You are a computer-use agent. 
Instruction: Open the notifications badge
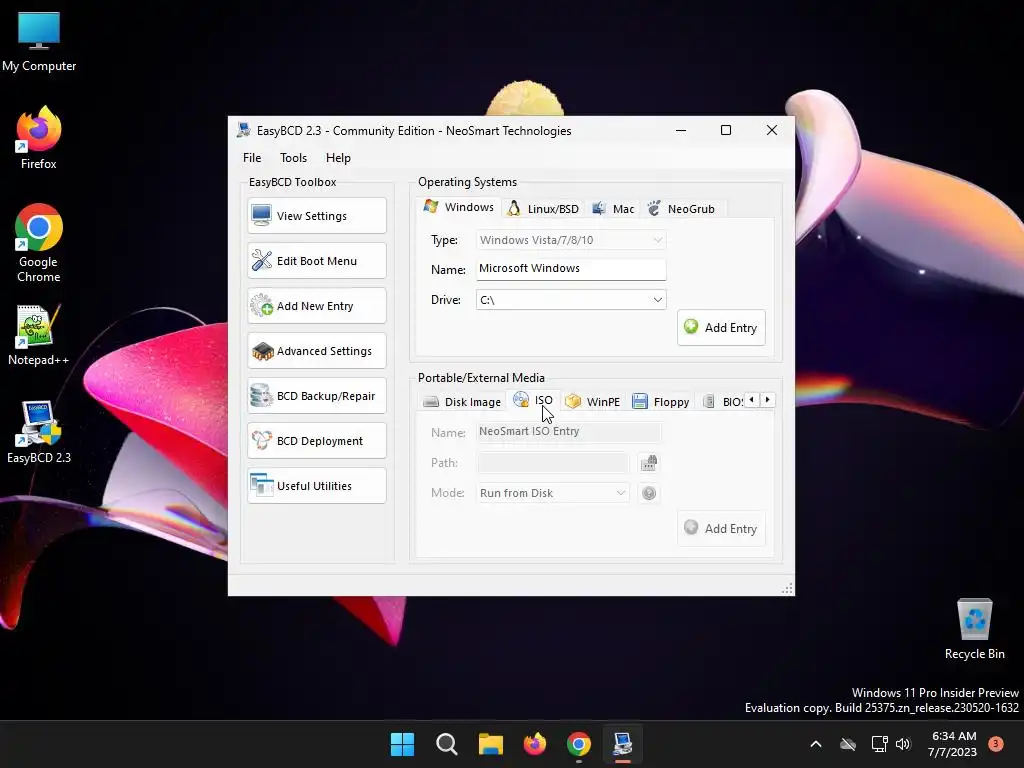tap(995, 743)
